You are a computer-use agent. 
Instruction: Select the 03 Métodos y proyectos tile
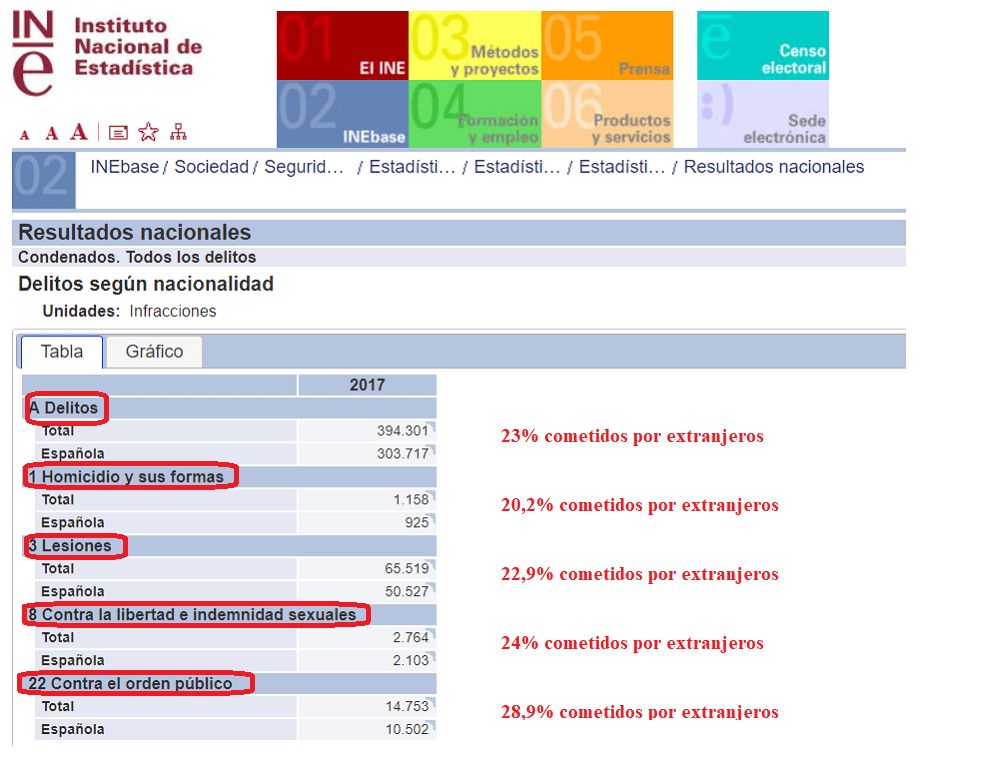point(475,46)
